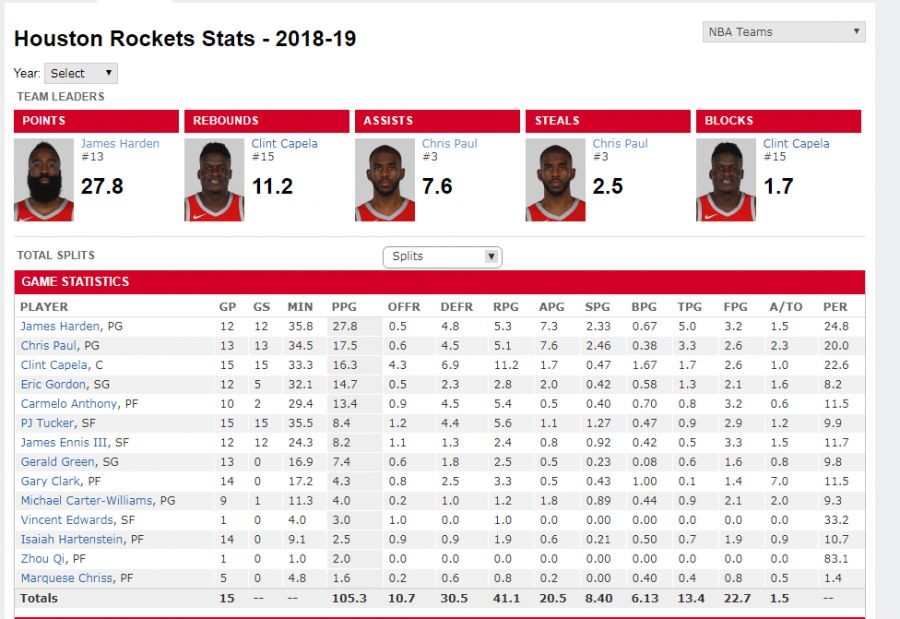Open Chris Paul in the stats table
This screenshot has width=900, height=619.
point(49,346)
